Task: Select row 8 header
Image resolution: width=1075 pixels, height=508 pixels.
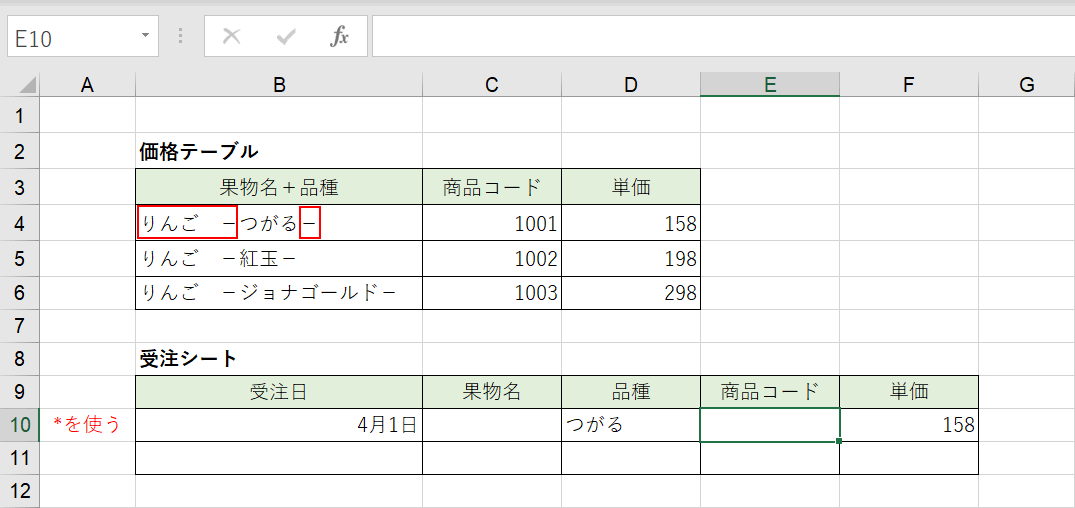Action: point(19,359)
